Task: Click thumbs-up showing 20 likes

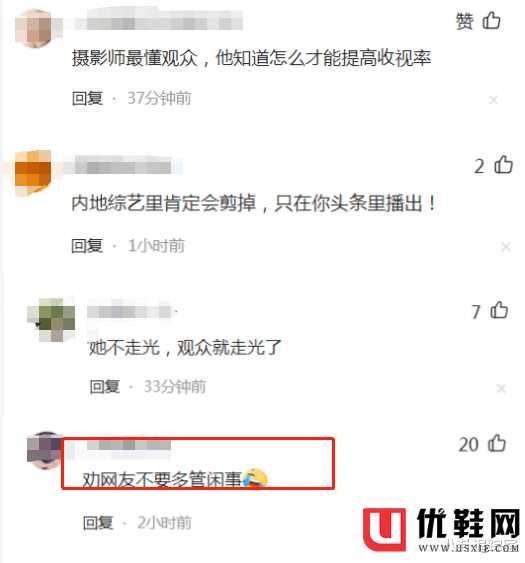Action: [497, 443]
